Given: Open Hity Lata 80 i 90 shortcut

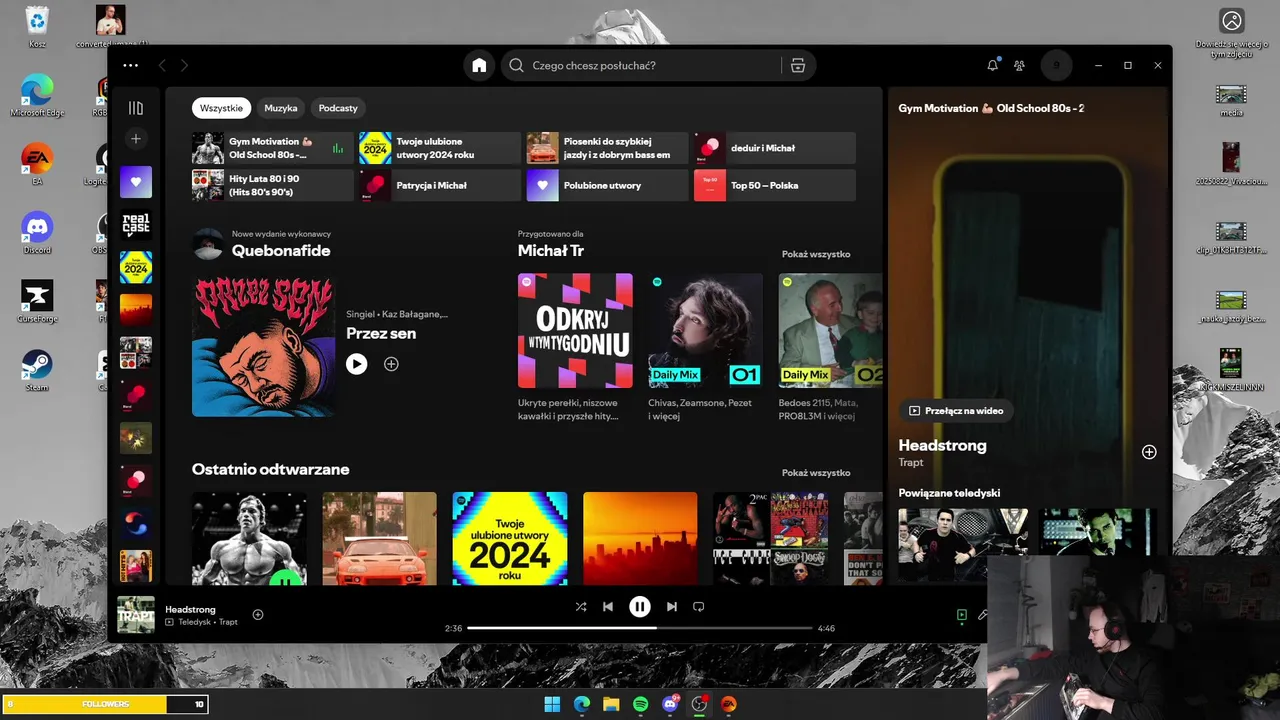Looking at the screenshot, I should pyautogui.click(x=272, y=185).
